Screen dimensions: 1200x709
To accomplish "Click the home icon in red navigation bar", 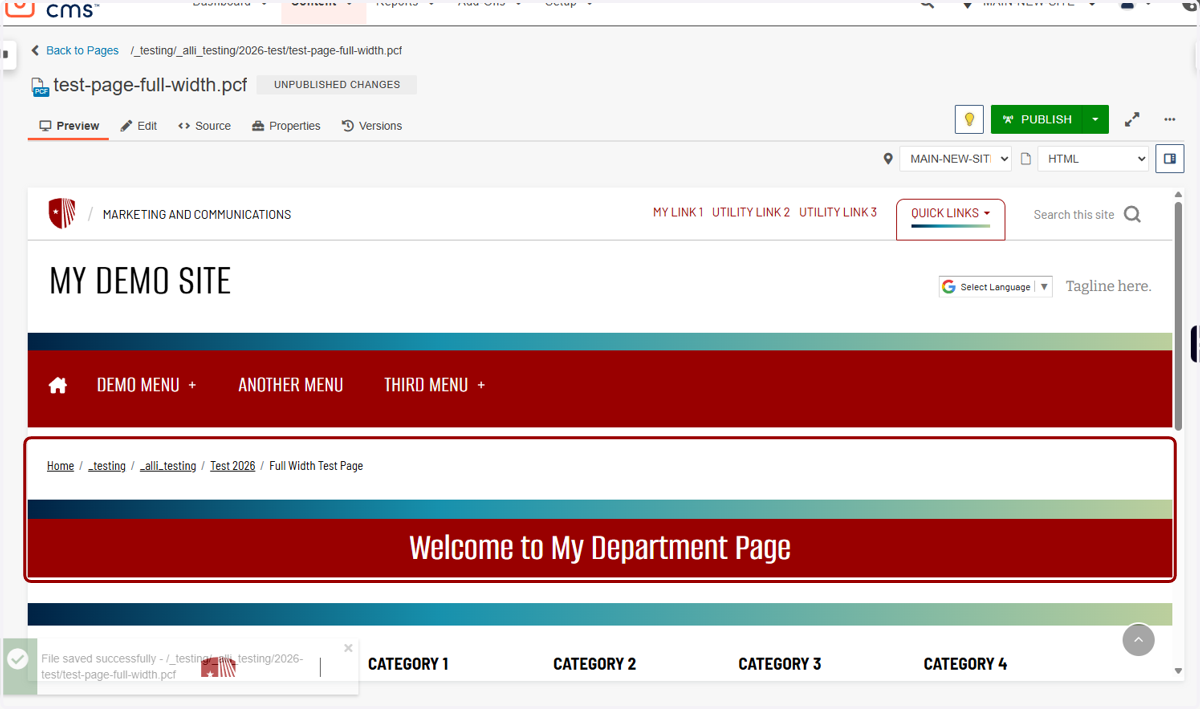I will 58,385.
